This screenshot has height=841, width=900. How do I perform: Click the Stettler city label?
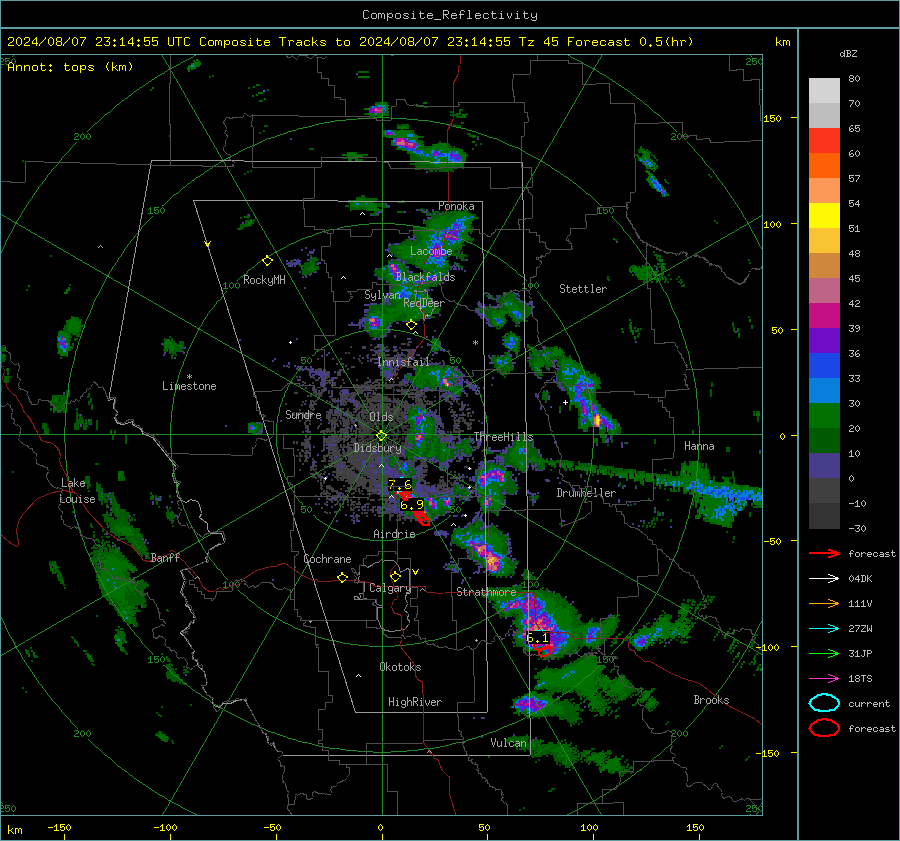click(x=583, y=289)
